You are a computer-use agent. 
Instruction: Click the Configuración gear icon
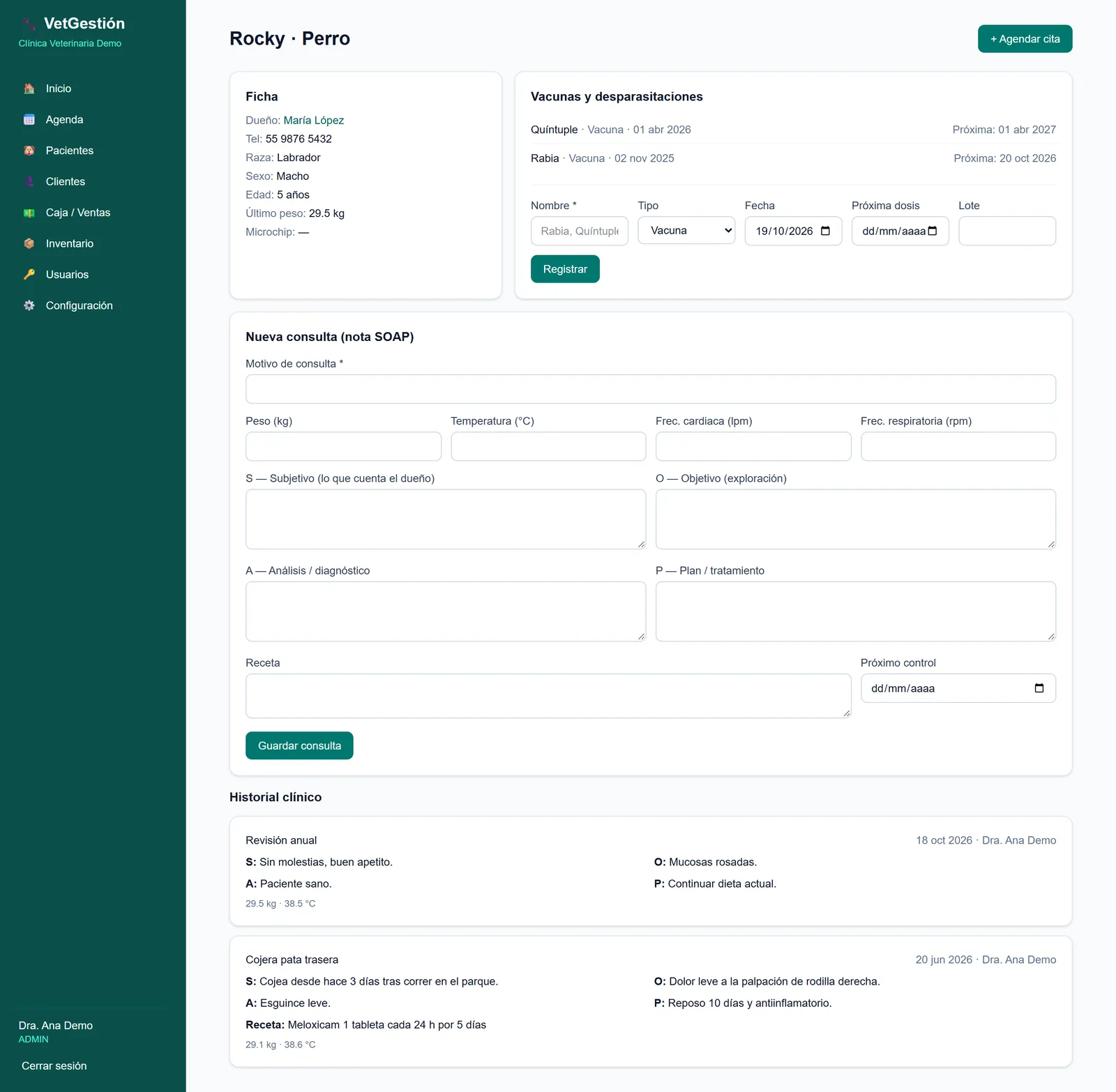pos(29,305)
